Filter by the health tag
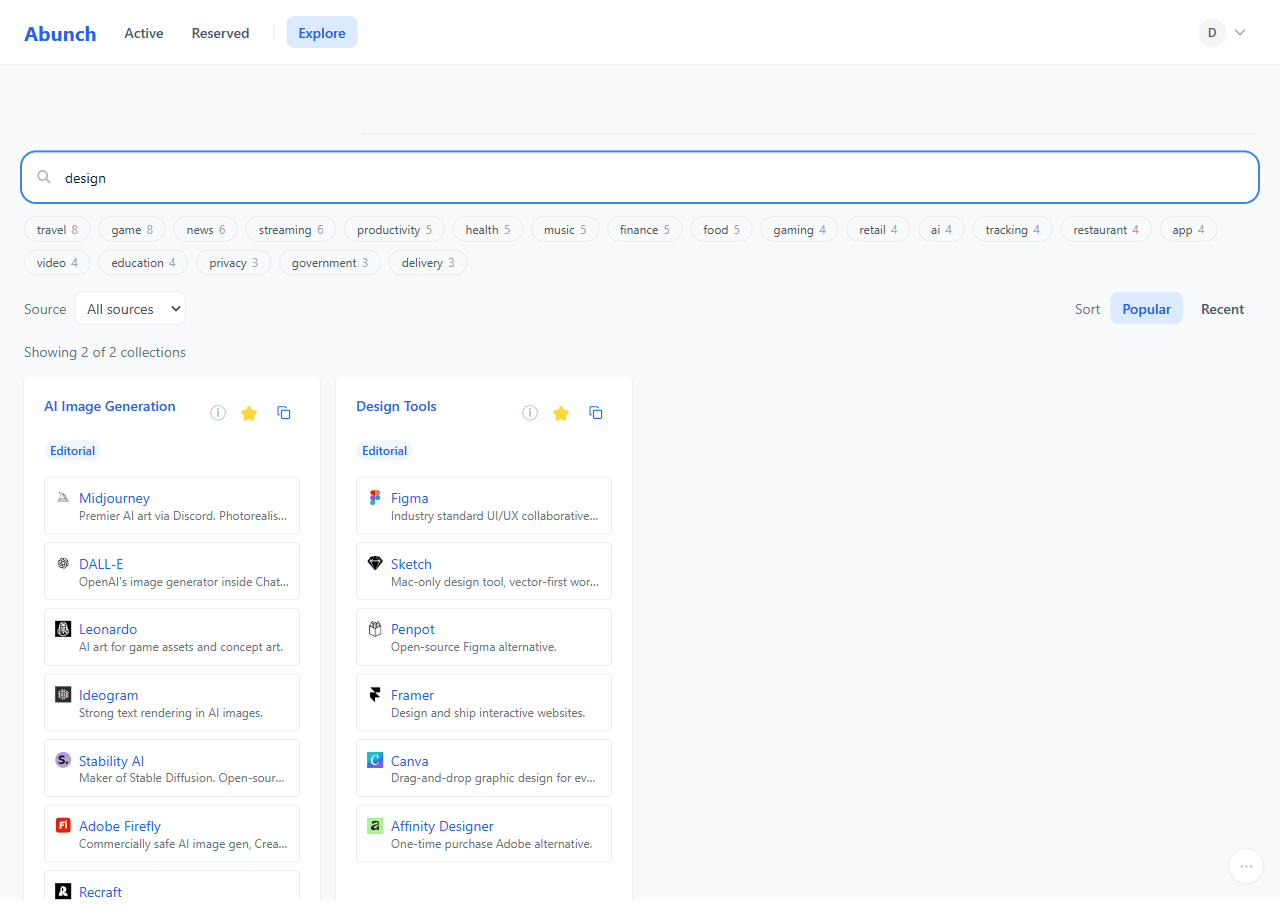This screenshot has width=1288, height=924. [x=488, y=230]
